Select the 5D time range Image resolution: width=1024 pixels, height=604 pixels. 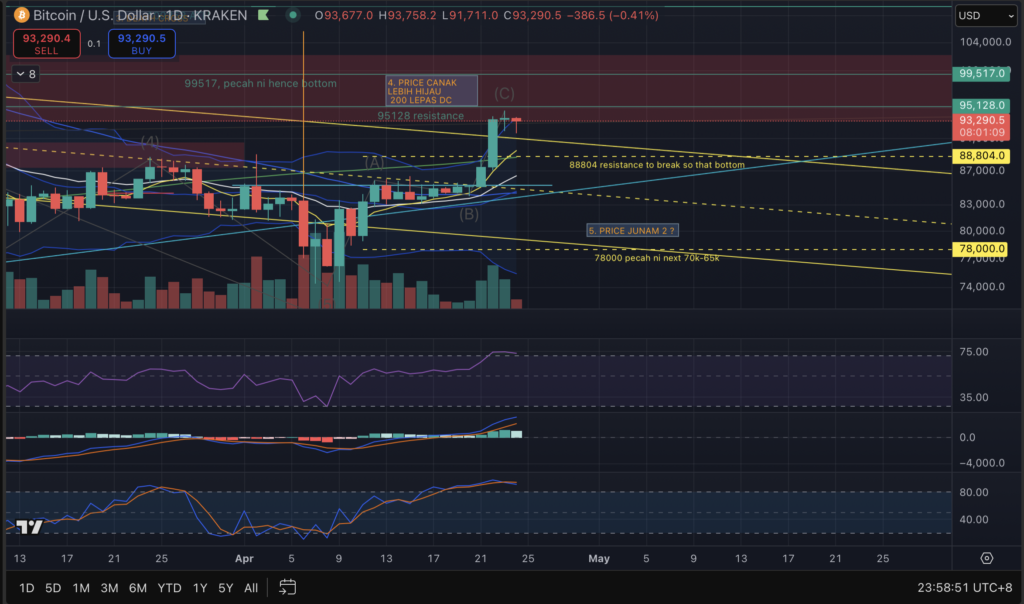(53, 588)
